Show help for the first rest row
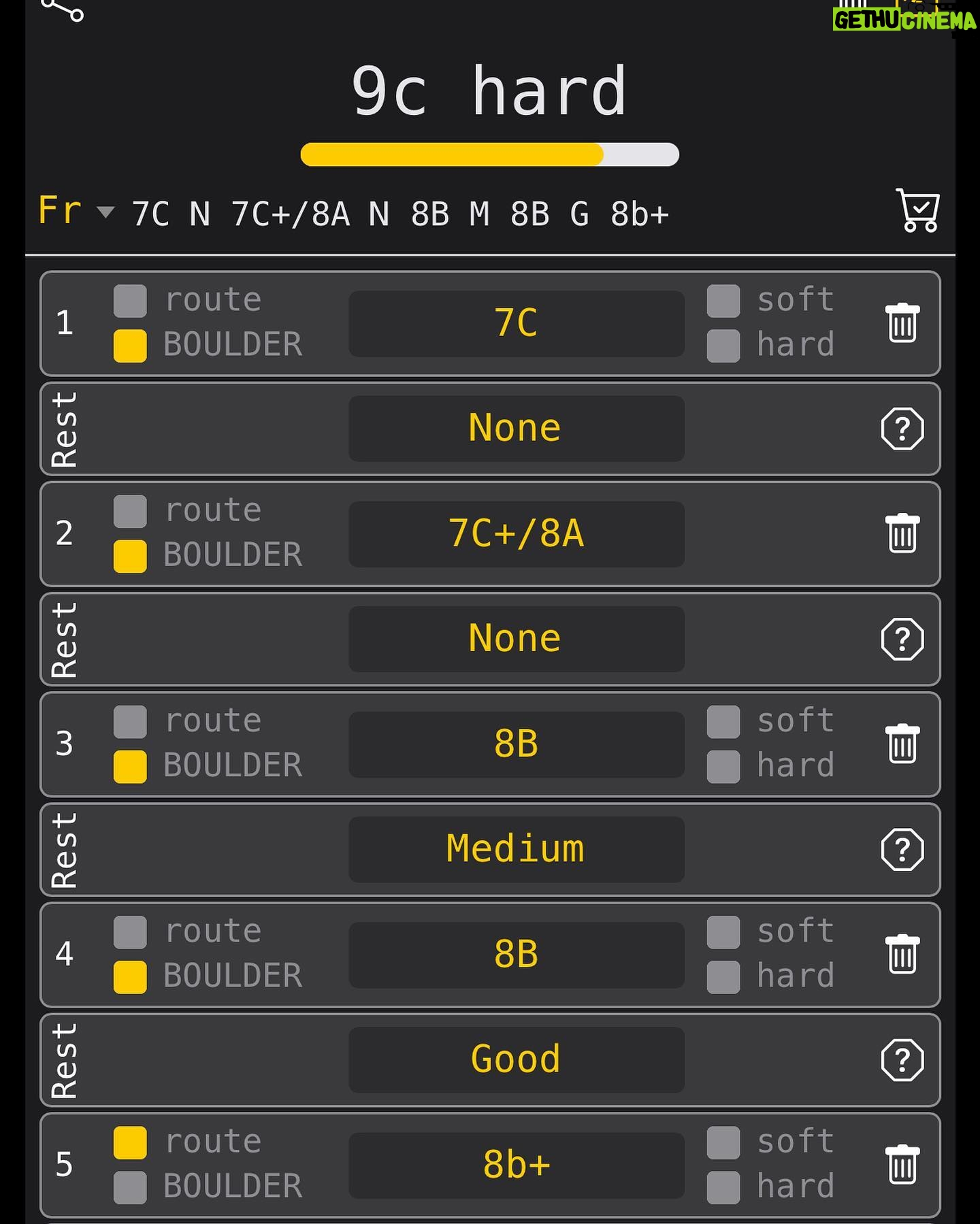Image resolution: width=980 pixels, height=1224 pixels. coord(902,429)
